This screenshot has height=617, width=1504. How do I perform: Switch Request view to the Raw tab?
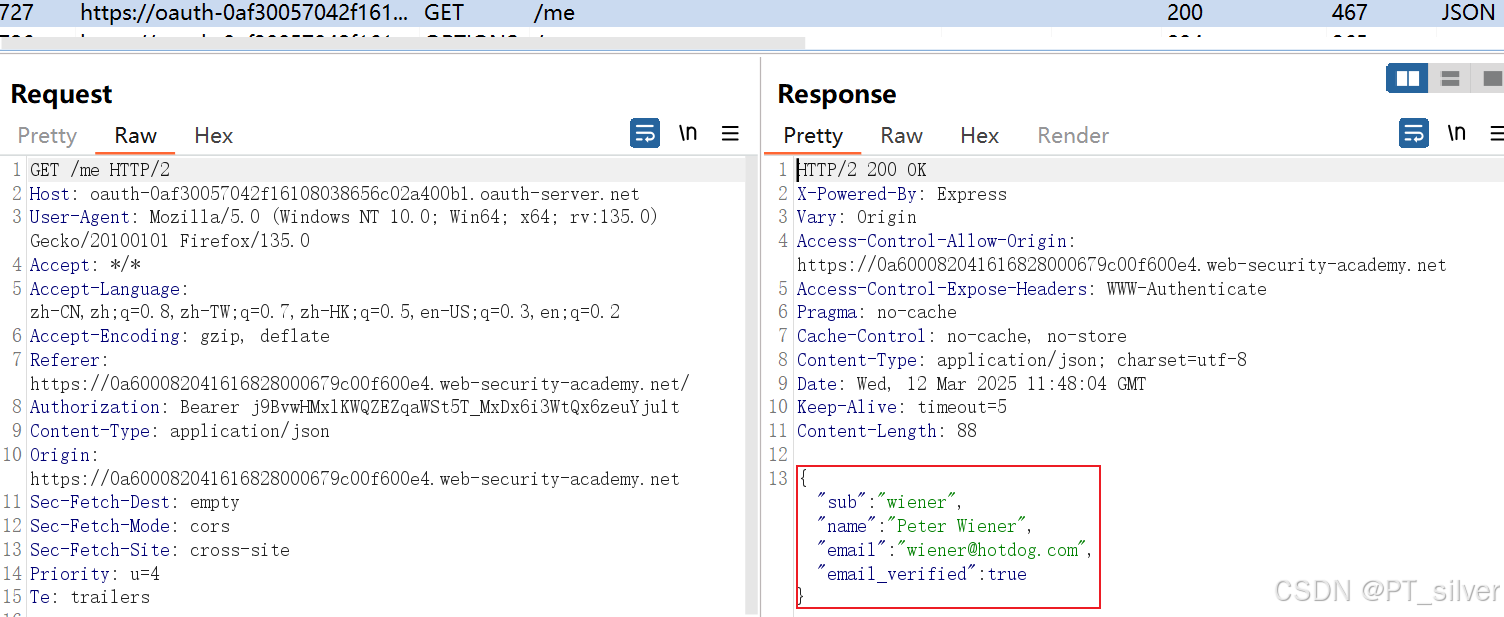tap(135, 136)
